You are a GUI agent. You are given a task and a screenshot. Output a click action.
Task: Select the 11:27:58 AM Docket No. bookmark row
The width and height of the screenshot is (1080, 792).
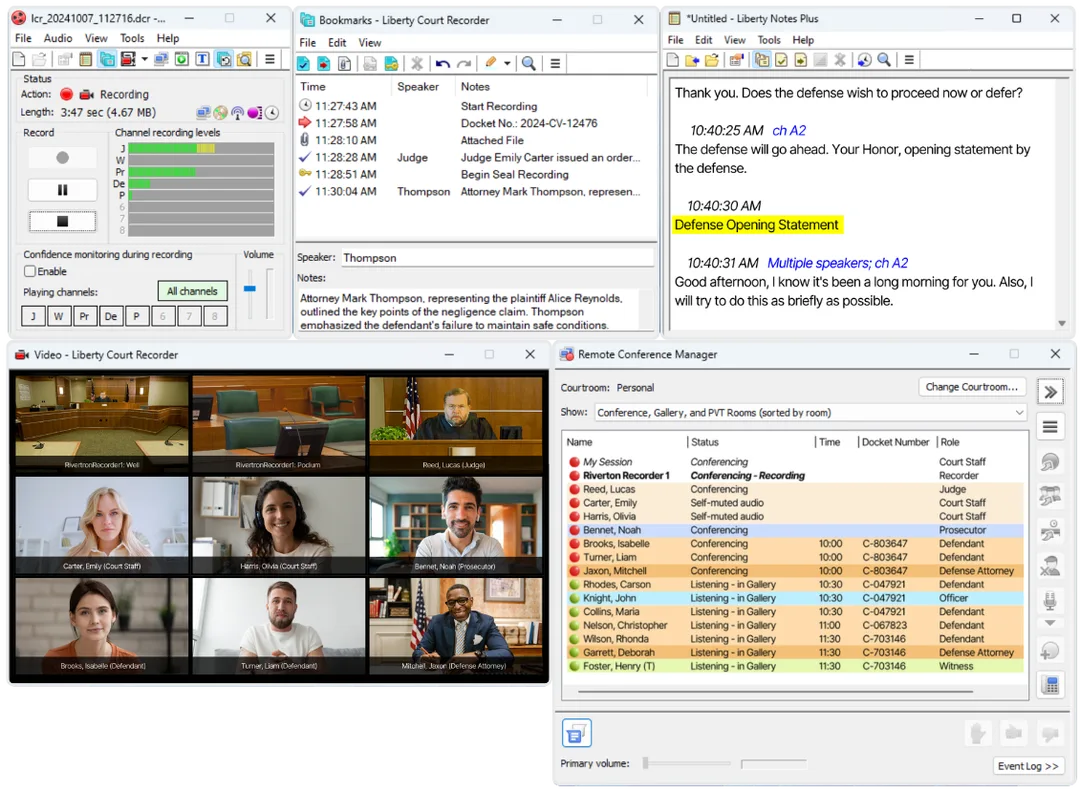[x=474, y=123]
